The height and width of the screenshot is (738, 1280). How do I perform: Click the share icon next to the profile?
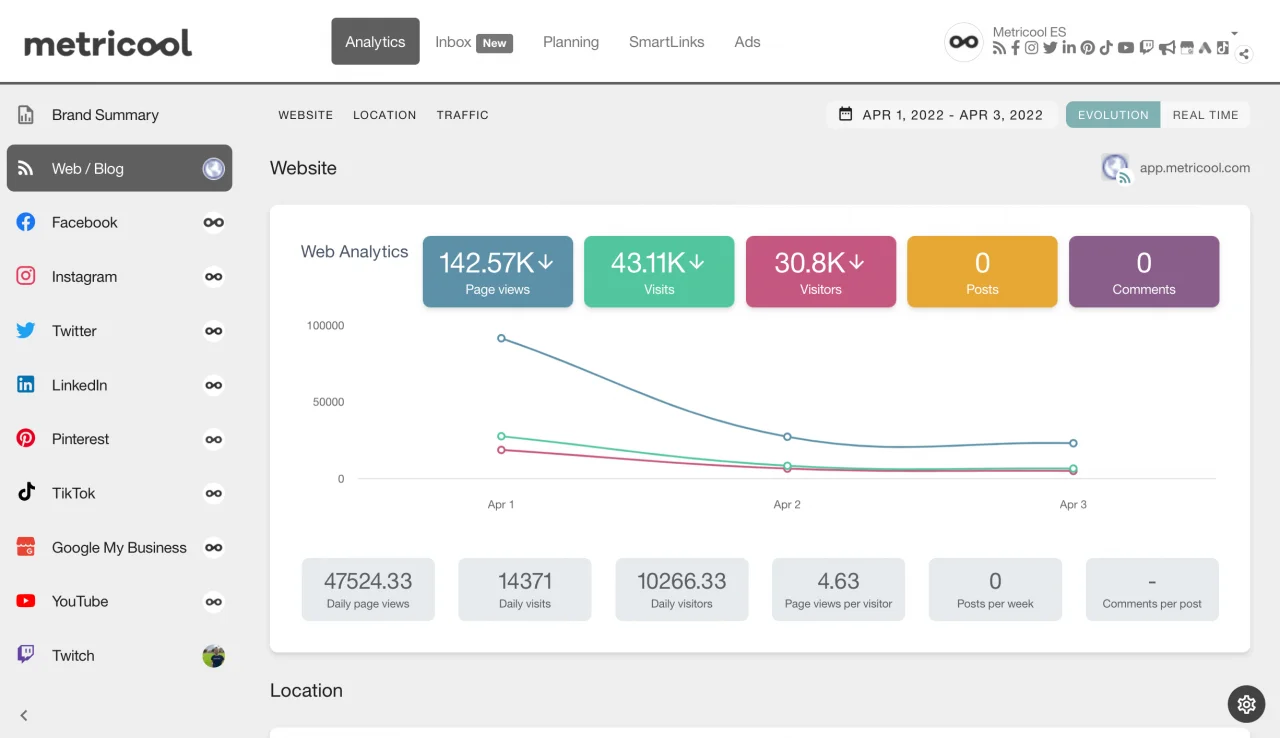1243,54
